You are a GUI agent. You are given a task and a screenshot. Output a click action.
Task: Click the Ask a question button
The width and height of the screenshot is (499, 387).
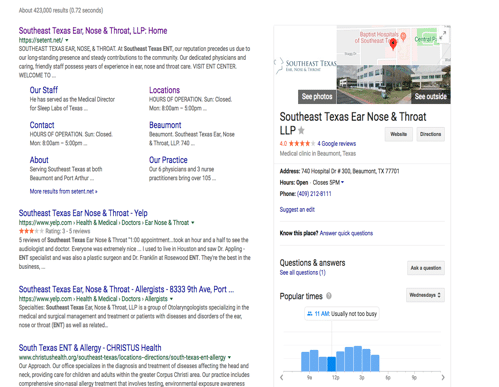click(426, 268)
